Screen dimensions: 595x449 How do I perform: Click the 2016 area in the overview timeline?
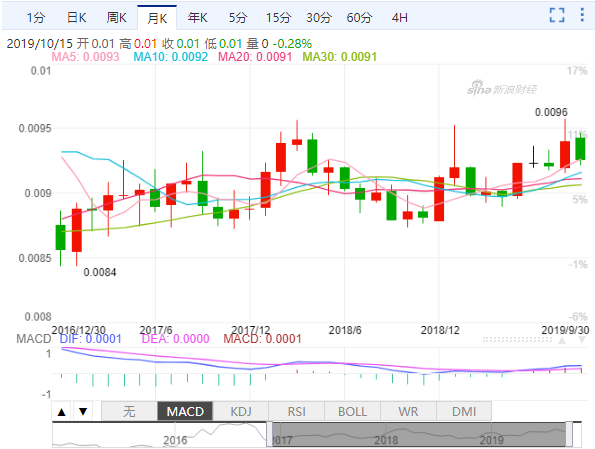pos(175,440)
